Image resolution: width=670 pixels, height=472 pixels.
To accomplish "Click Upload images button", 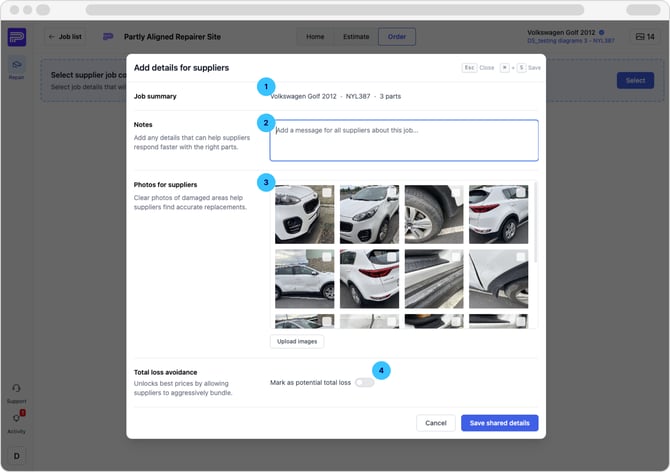I will pos(297,341).
